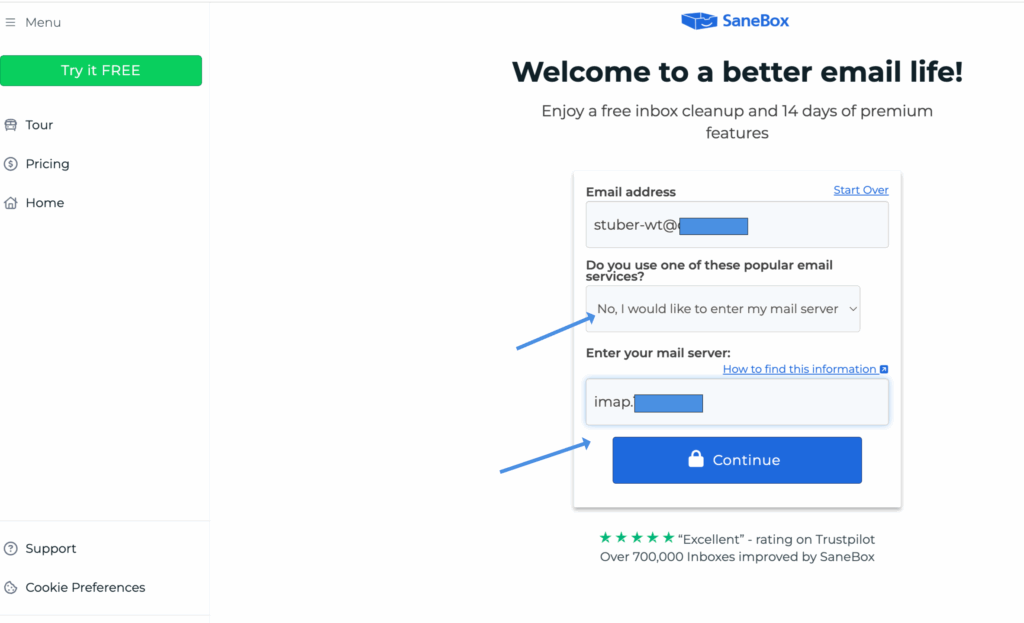The height and width of the screenshot is (623, 1024).
Task: Open the Tour menu item
Action: (x=39, y=125)
